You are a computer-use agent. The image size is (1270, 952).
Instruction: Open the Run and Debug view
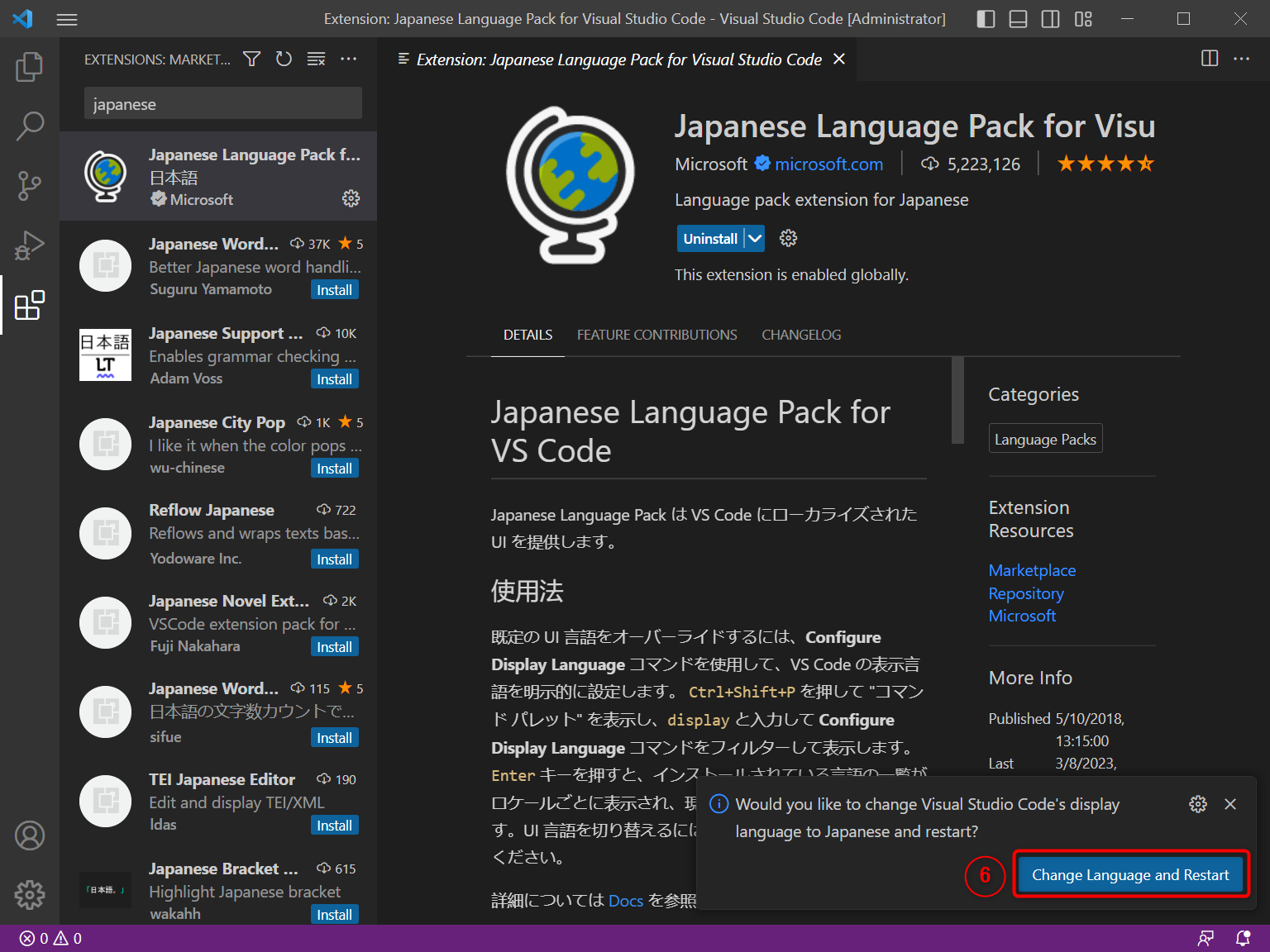pyautogui.click(x=30, y=245)
